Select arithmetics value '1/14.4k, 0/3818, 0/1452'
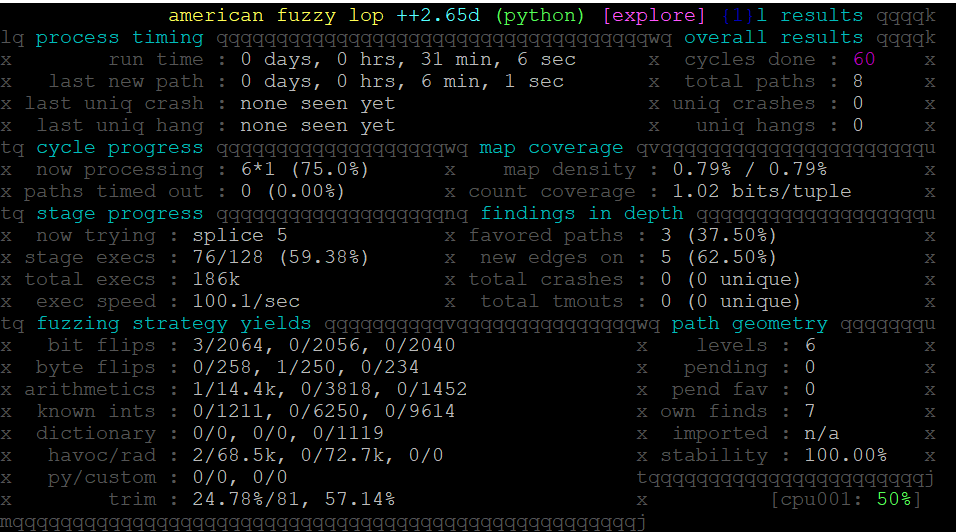956x532 pixels. click(330, 389)
